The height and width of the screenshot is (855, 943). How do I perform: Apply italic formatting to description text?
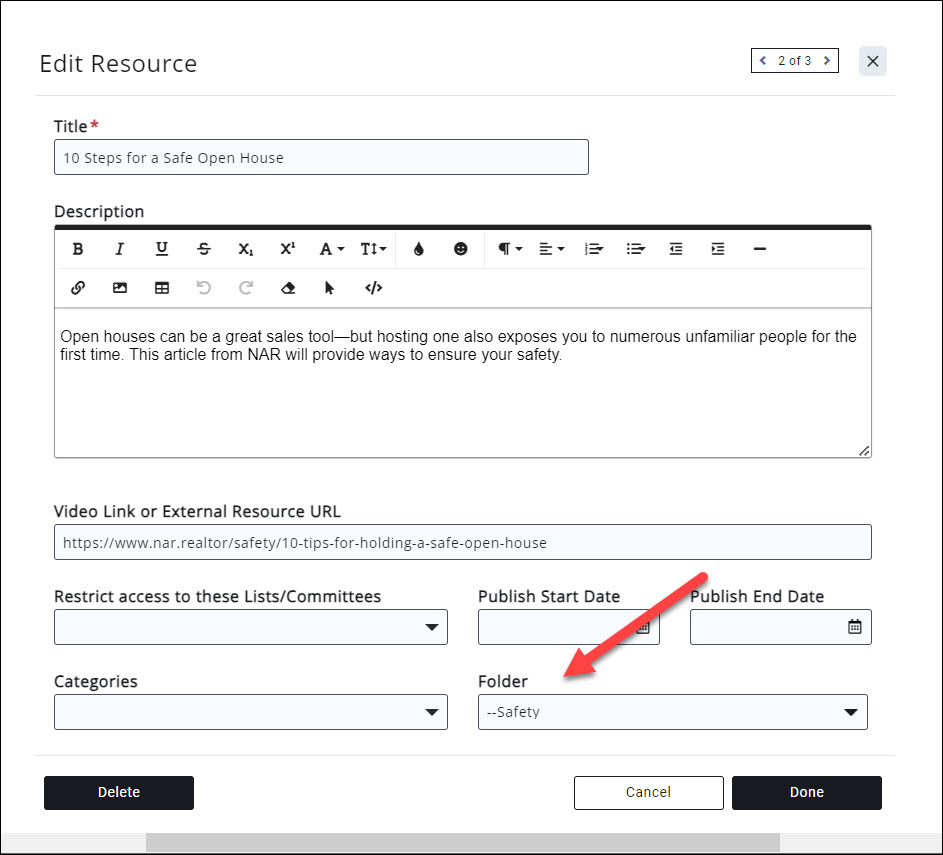[120, 249]
